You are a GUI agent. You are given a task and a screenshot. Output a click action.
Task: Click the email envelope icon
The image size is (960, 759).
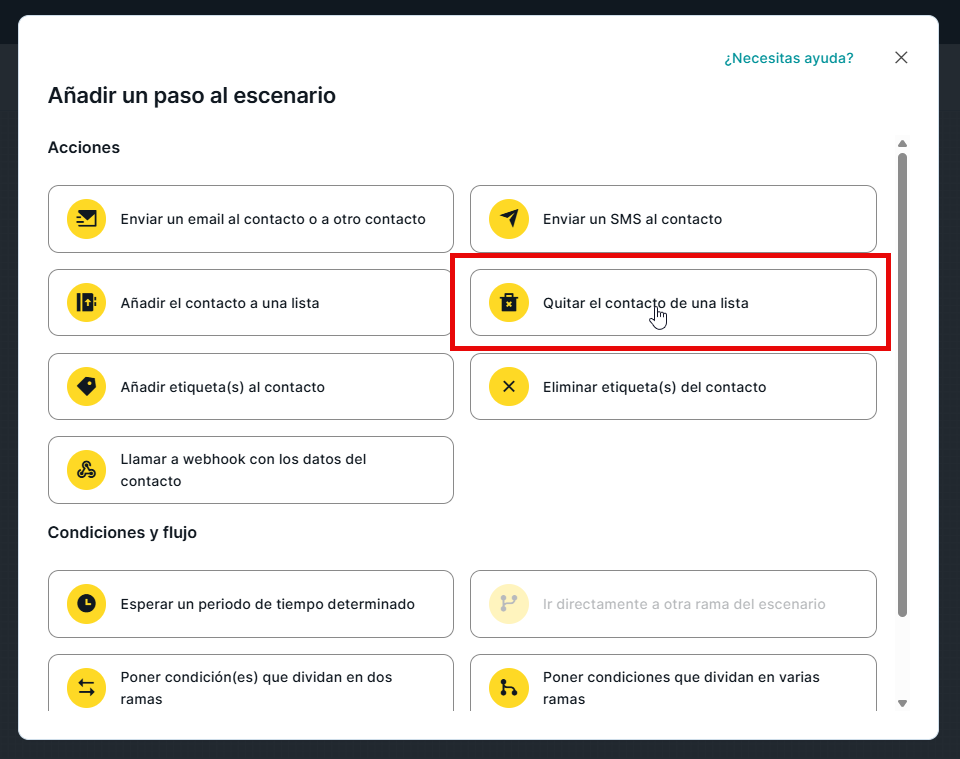[x=87, y=219]
